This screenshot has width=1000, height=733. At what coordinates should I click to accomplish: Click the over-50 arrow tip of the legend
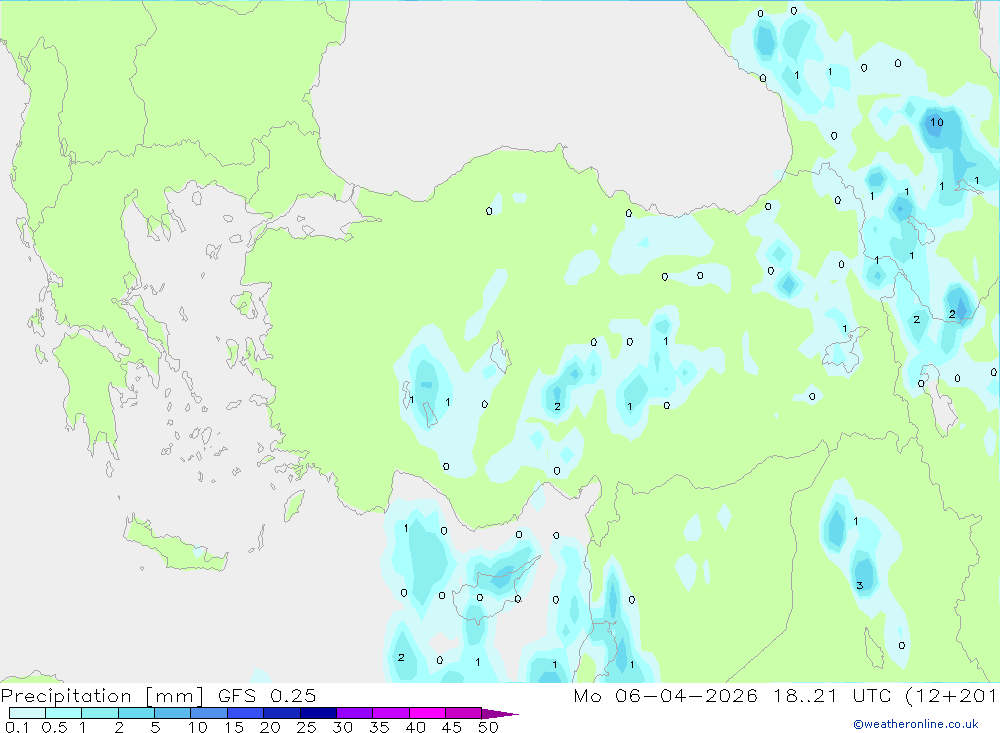[x=500, y=714]
